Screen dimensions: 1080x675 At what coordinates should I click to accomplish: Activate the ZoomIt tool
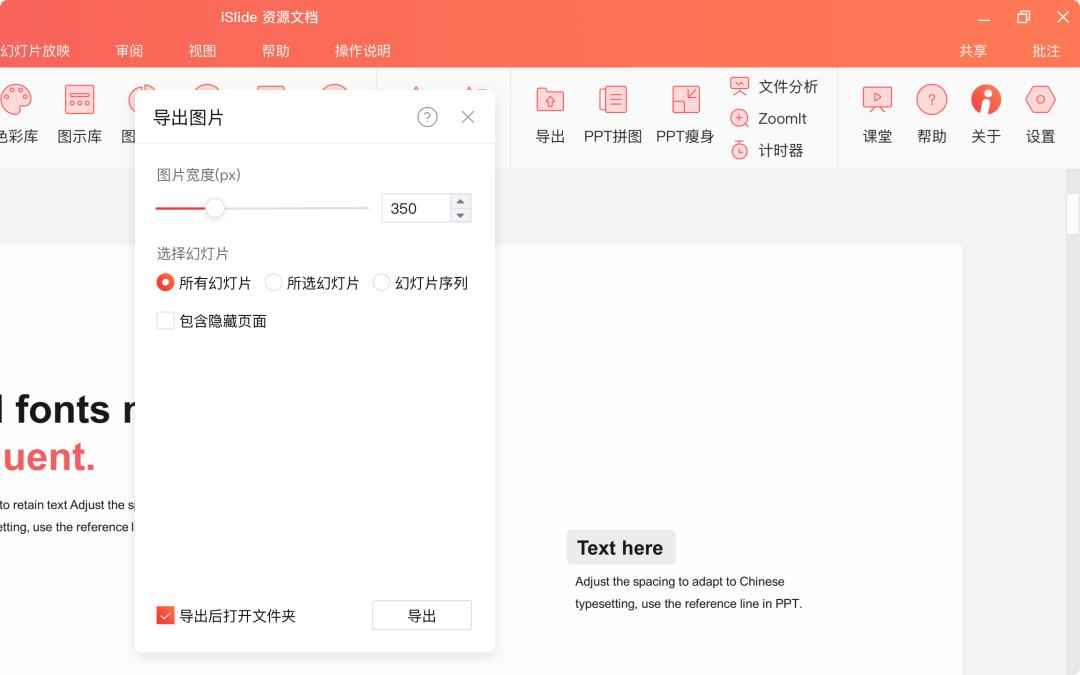pos(772,118)
